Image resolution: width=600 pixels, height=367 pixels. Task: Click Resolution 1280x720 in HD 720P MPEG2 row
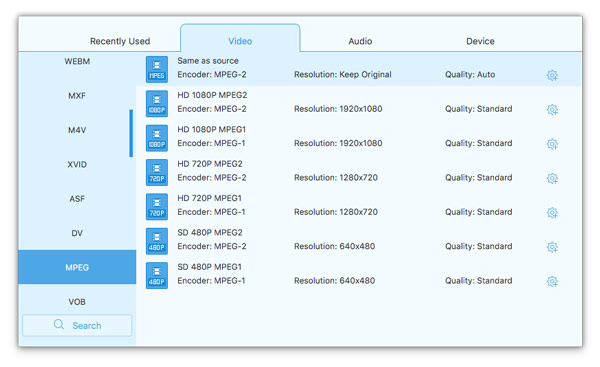(x=336, y=178)
